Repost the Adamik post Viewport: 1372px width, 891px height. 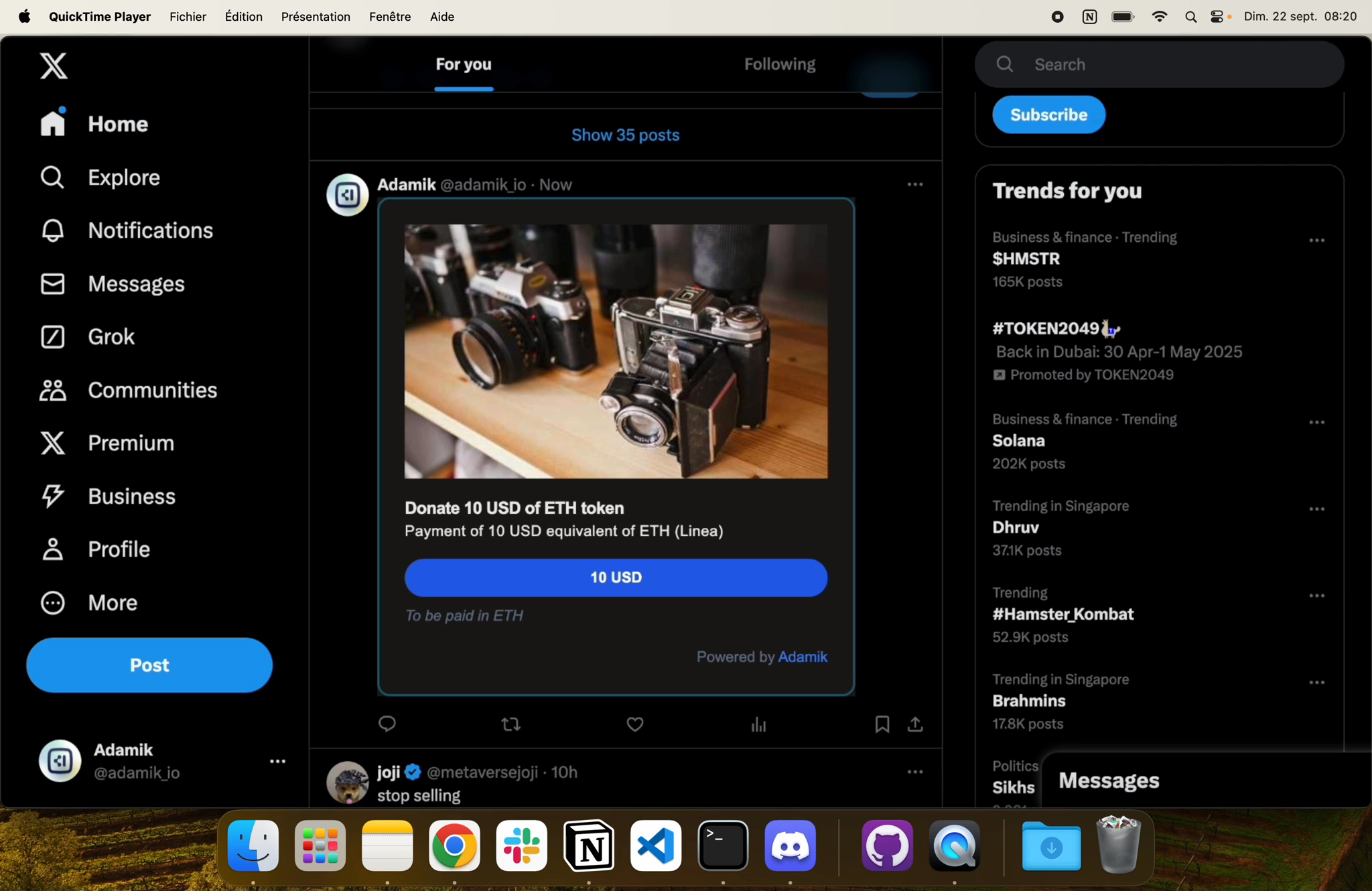pyautogui.click(x=511, y=724)
